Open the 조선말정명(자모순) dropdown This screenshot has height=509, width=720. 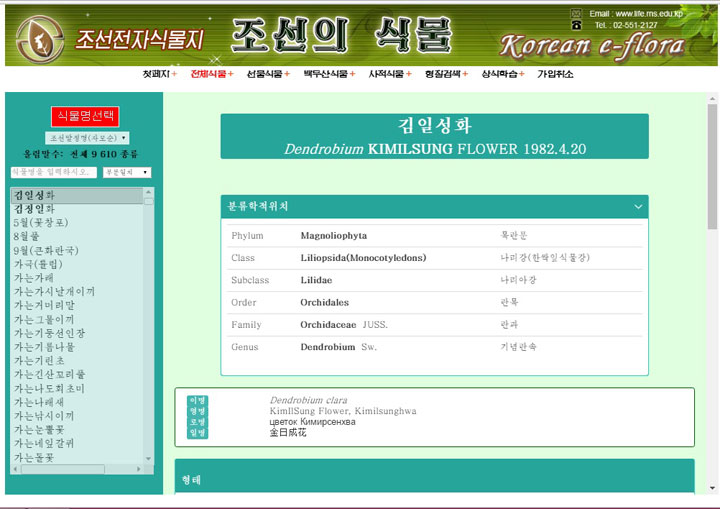(x=87, y=138)
